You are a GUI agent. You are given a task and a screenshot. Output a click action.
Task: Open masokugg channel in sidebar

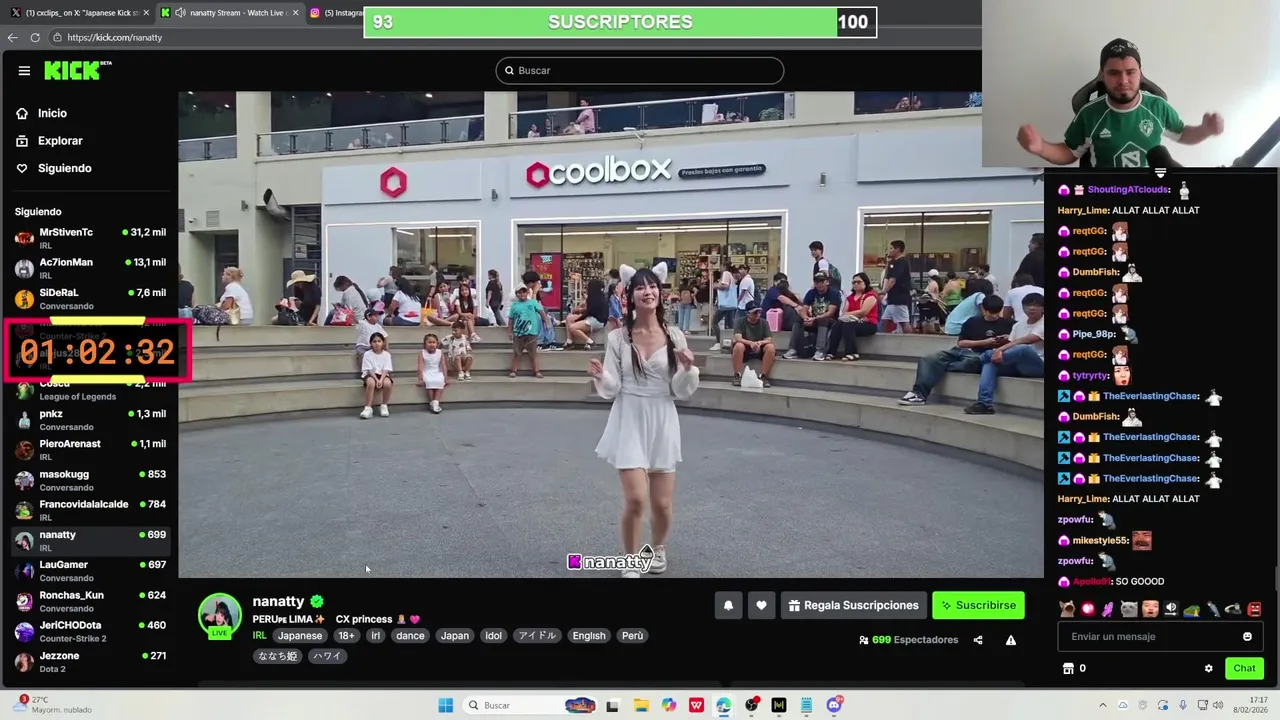click(90, 480)
